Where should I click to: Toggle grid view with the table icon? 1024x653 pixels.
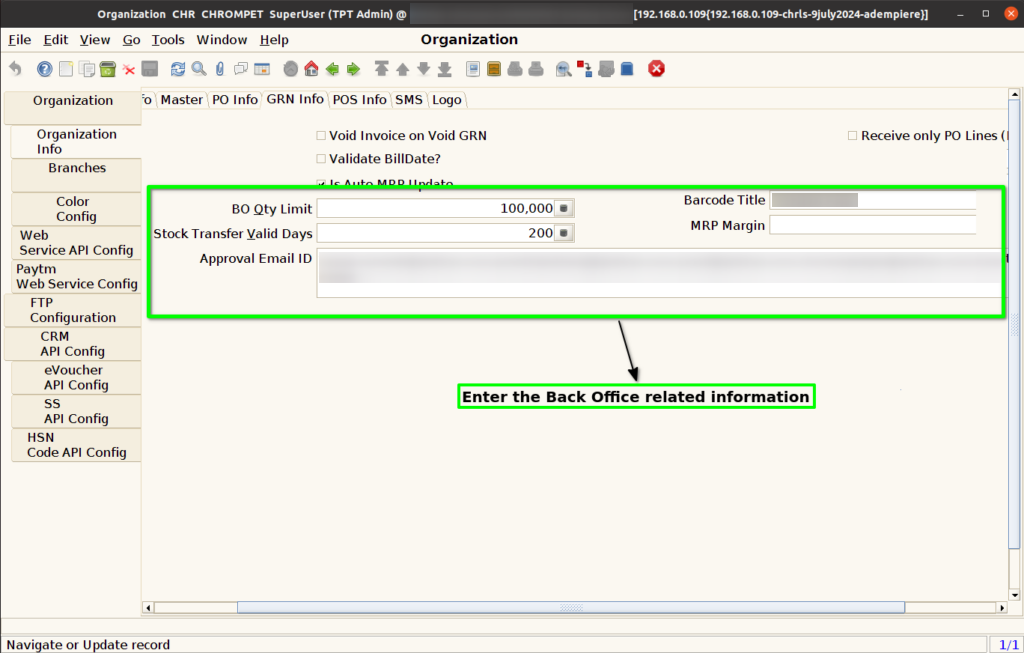point(262,69)
